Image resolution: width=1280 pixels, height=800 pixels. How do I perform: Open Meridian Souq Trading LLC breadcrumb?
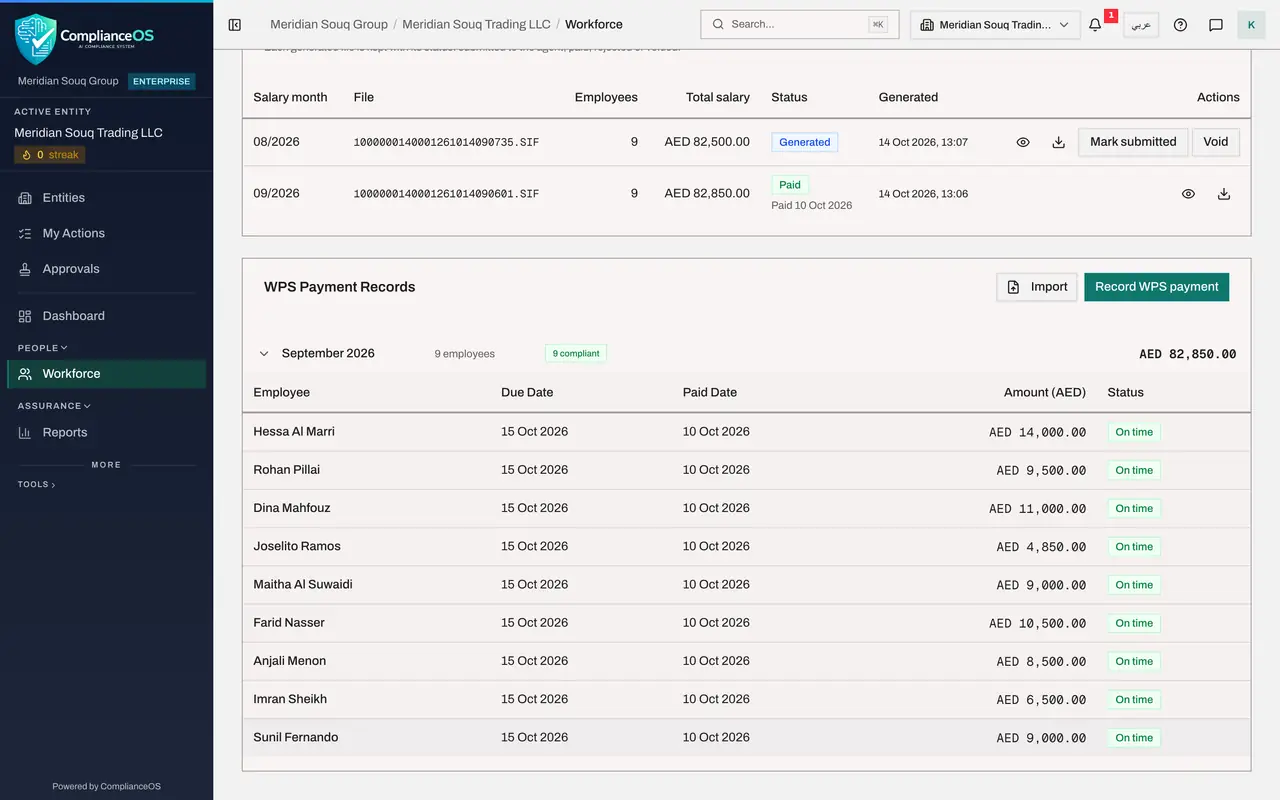pyautogui.click(x=475, y=24)
